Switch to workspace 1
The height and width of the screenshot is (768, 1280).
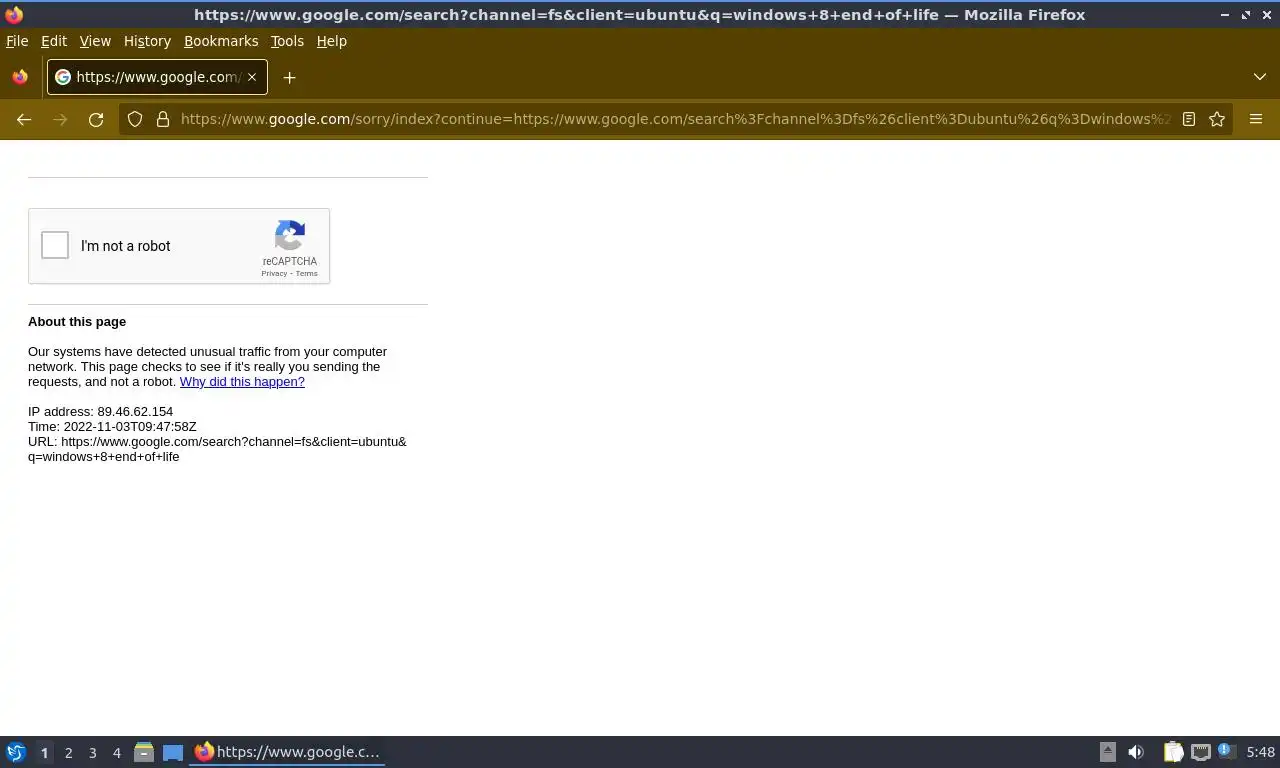[x=44, y=753]
